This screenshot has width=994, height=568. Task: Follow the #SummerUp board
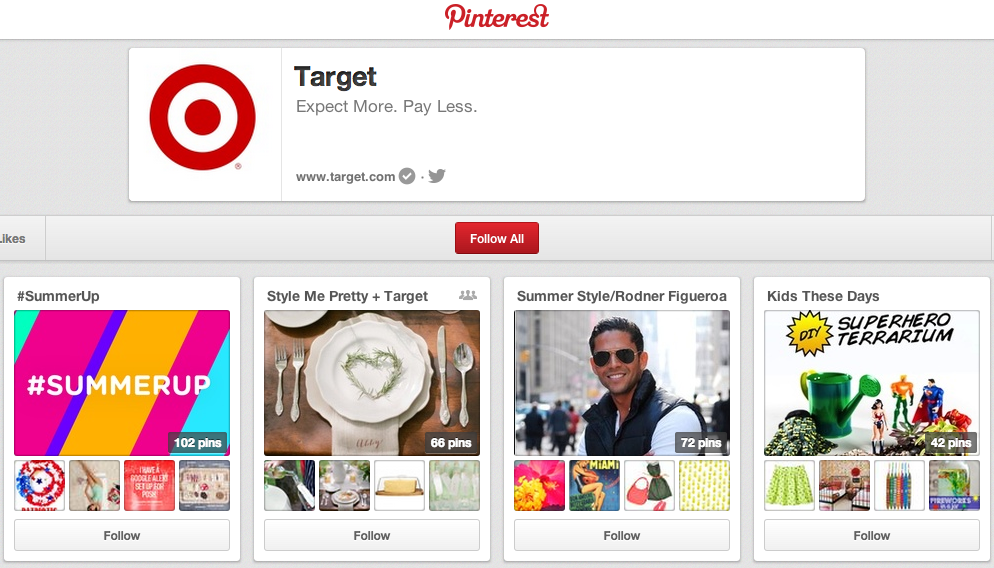(x=122, y=536)
